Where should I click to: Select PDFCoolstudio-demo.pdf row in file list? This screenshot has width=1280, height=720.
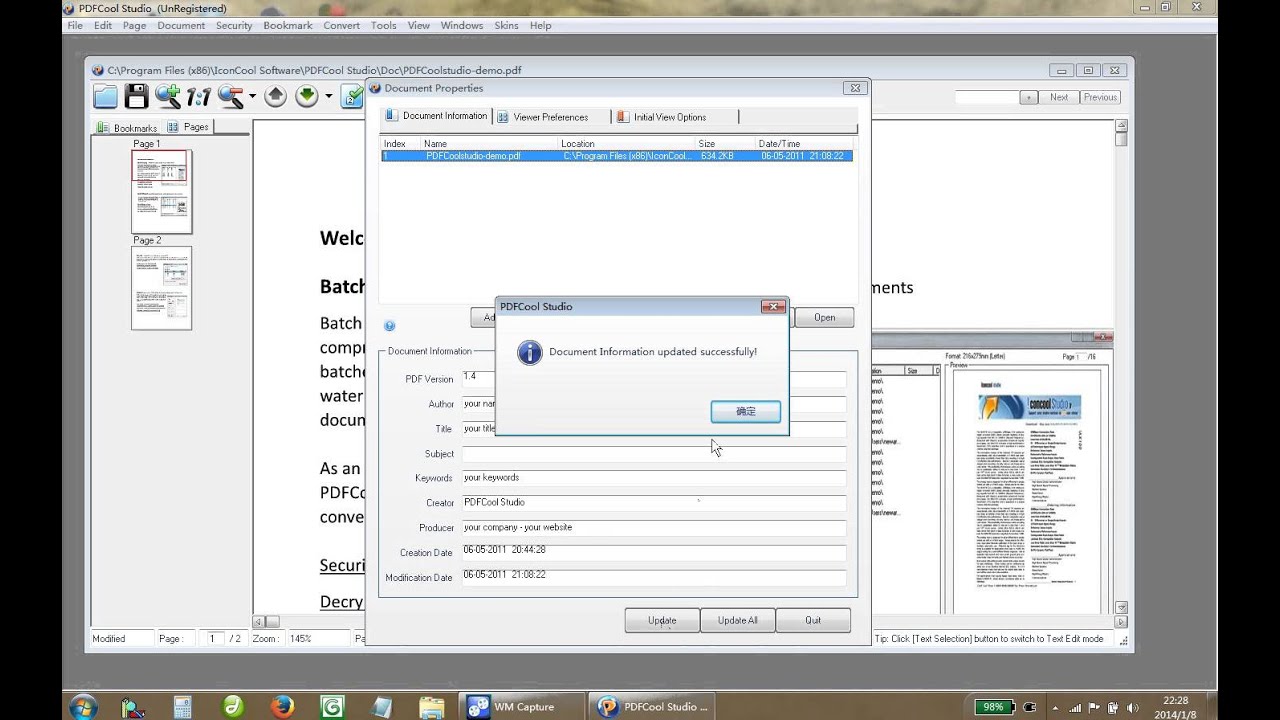tap(617, 156)
